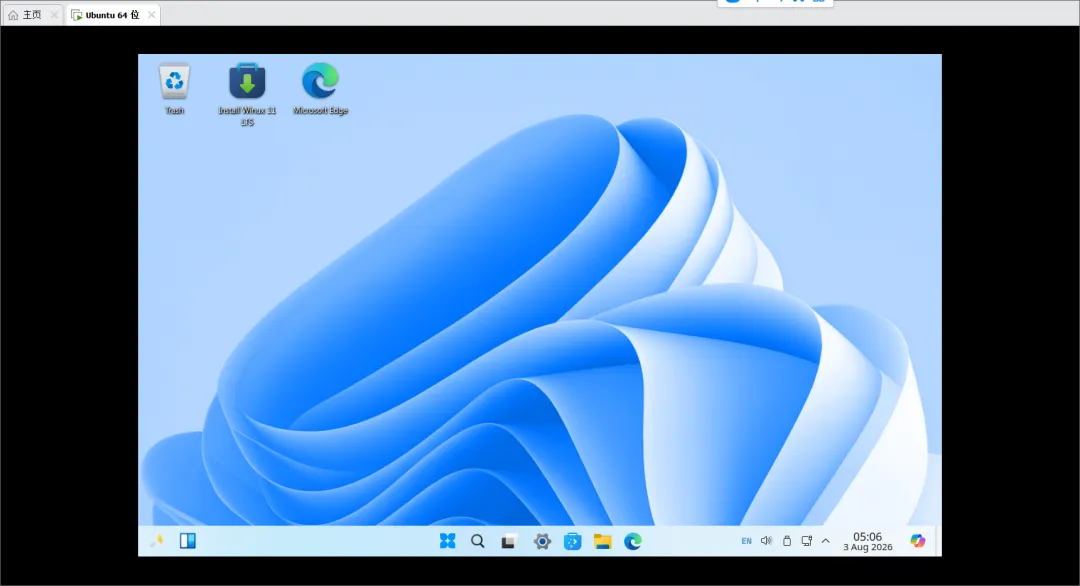Open Microsoft Edge desktop shortcut
This screenshot has width=1080, height=586.
click(x=320, y=88)
